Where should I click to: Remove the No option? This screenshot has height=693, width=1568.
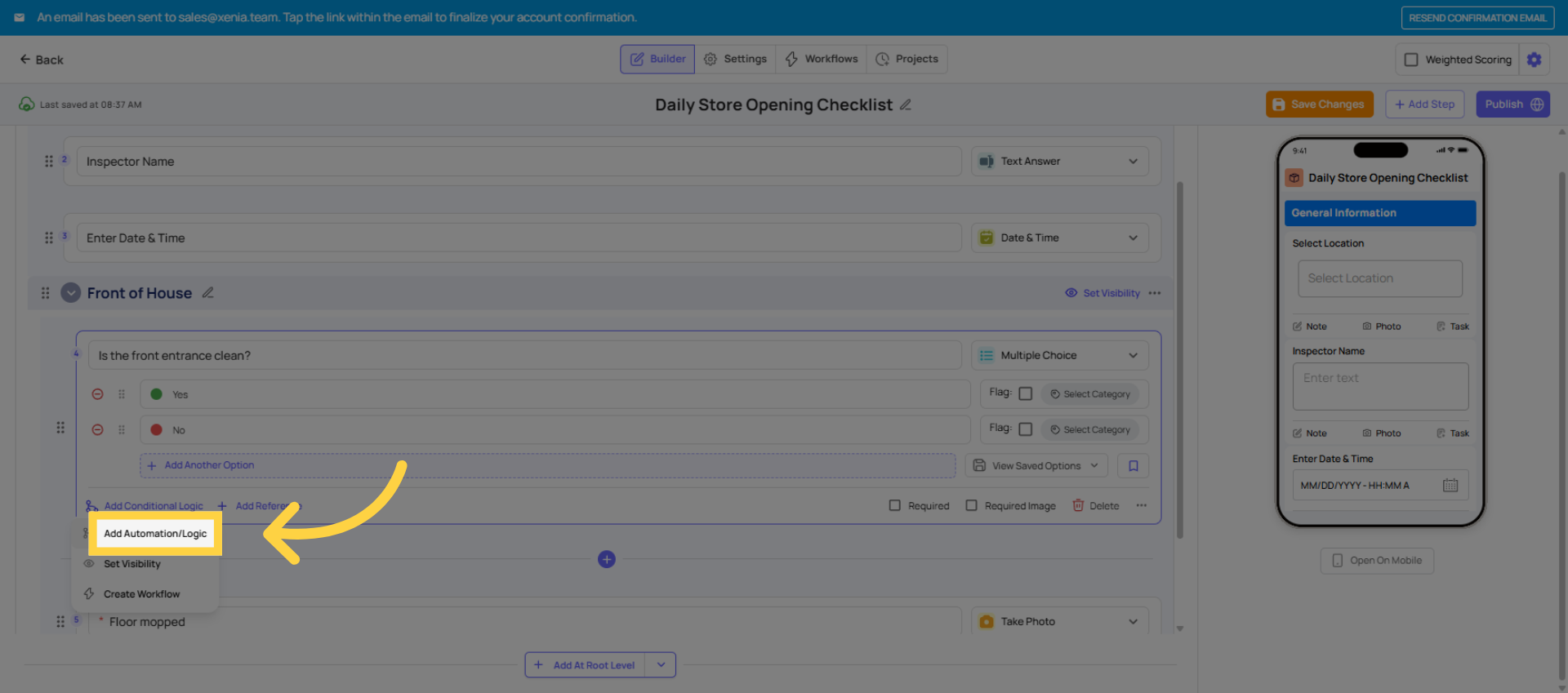click(x=97, y=429)
